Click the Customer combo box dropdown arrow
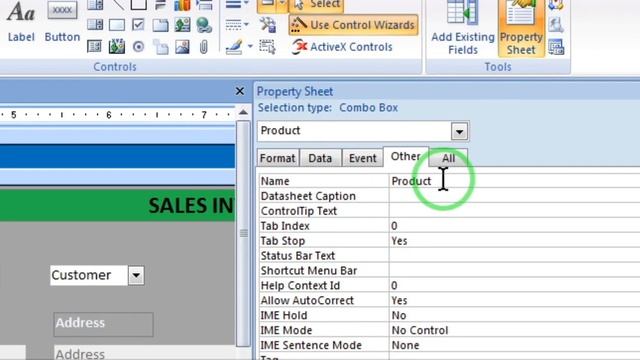This screenshot has height=360, width=640. 136,276
